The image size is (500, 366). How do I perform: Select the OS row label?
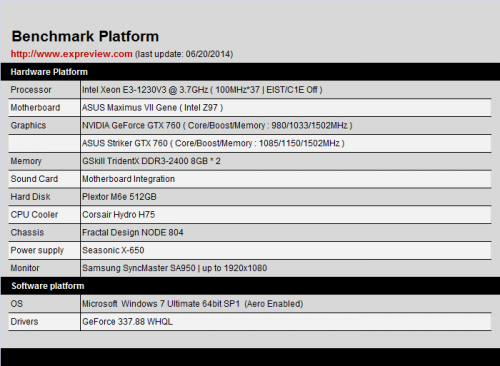click(x=17, y=304)
